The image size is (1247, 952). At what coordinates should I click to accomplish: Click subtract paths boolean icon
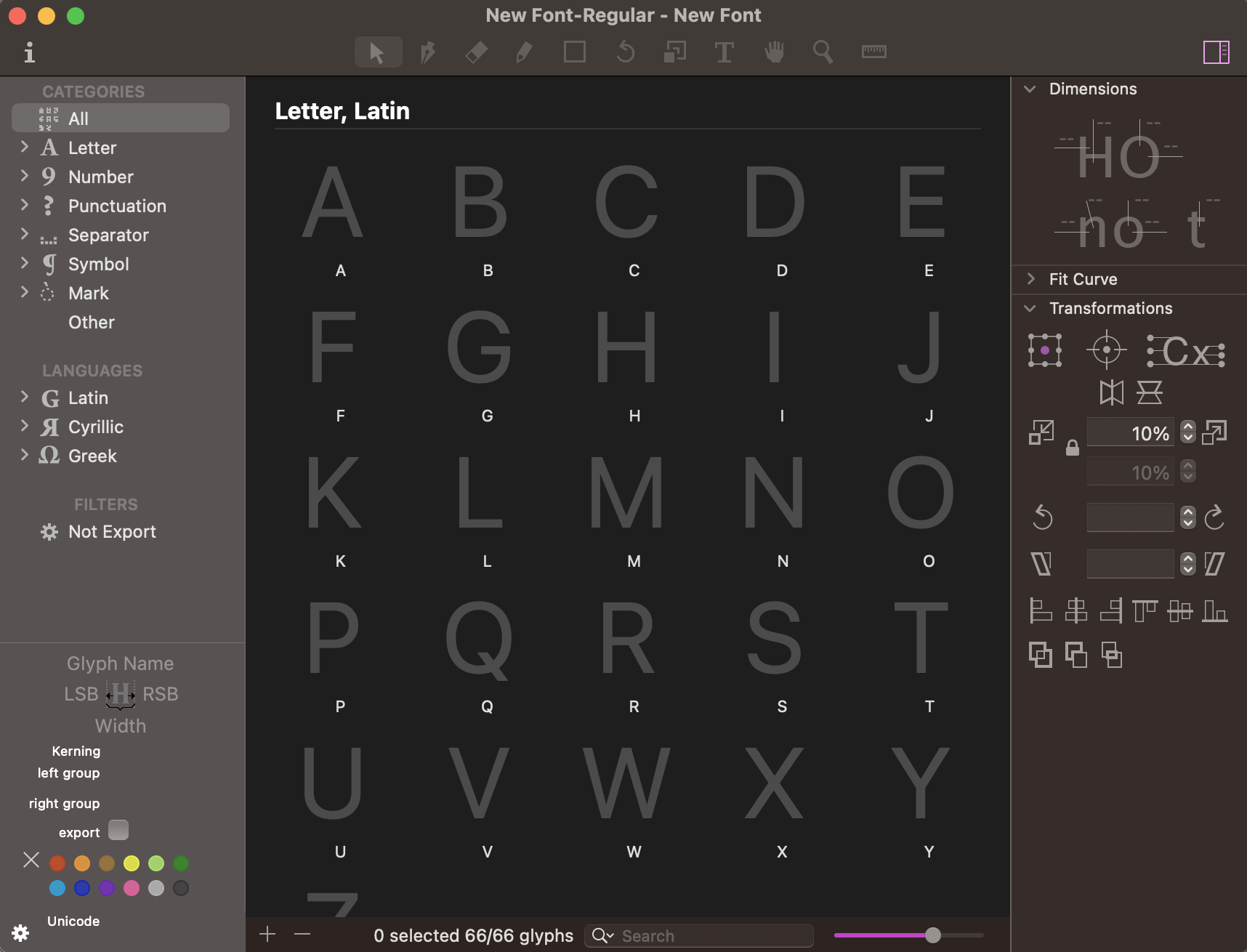click(1076, 655)
